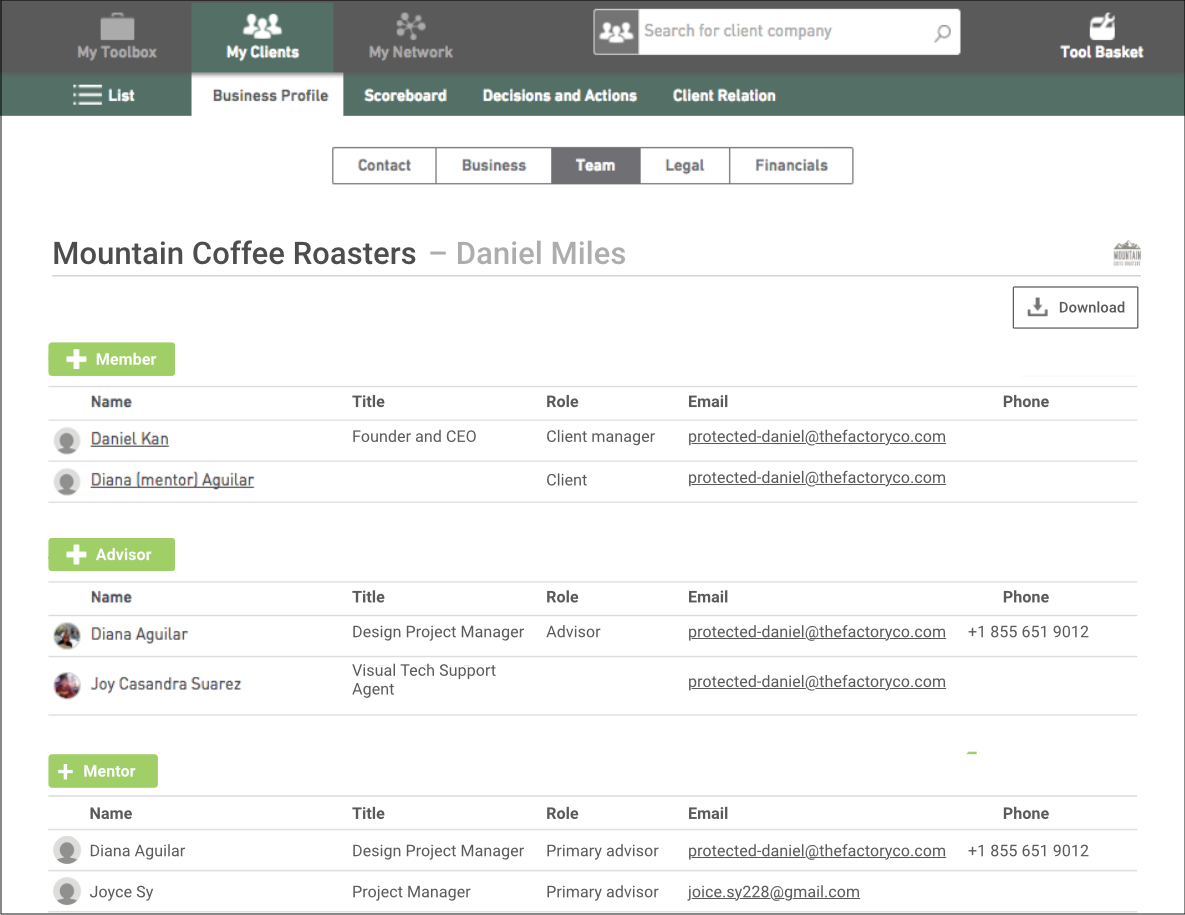Open the Financials sub-tab
Screen dimensions: 1185x915
791,165
